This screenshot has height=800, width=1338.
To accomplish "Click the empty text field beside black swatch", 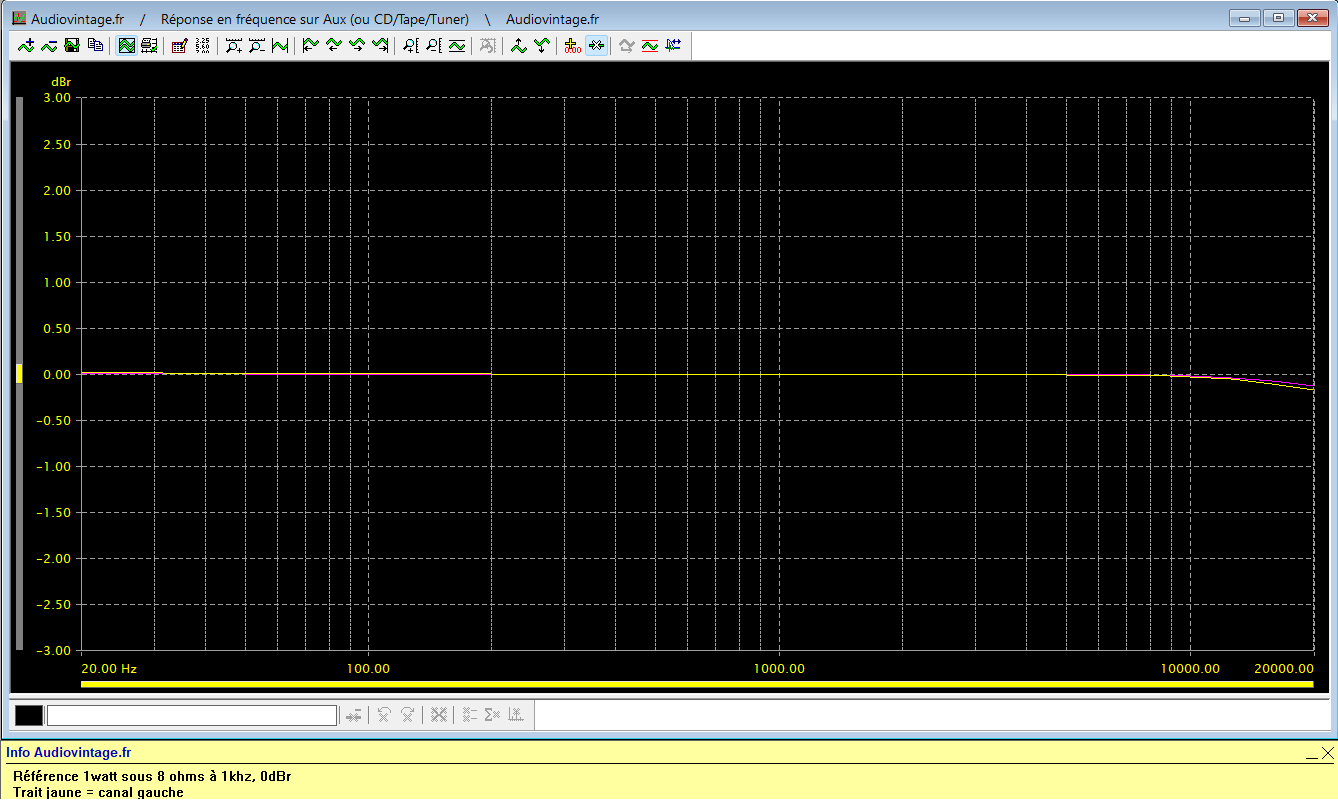I will coord(191,715).
